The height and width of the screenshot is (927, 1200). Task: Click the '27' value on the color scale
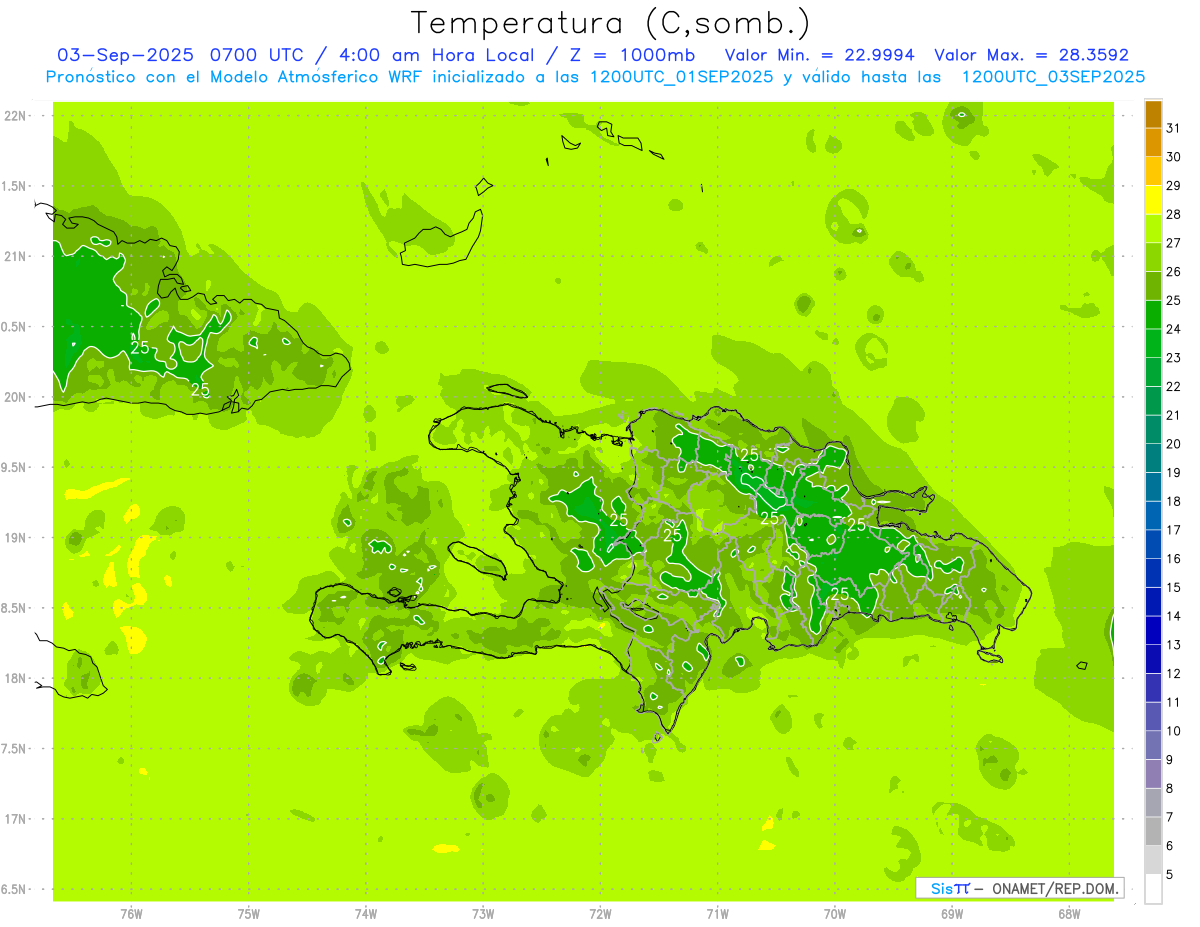click(x=1174, y=243)
